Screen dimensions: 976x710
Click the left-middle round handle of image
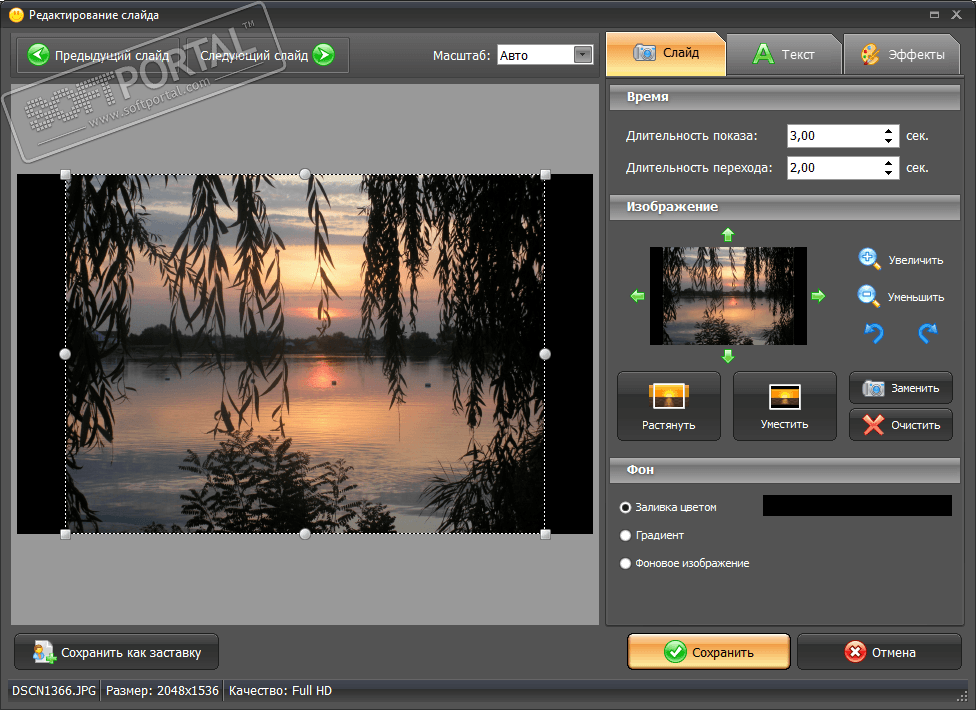coord(65,354)
